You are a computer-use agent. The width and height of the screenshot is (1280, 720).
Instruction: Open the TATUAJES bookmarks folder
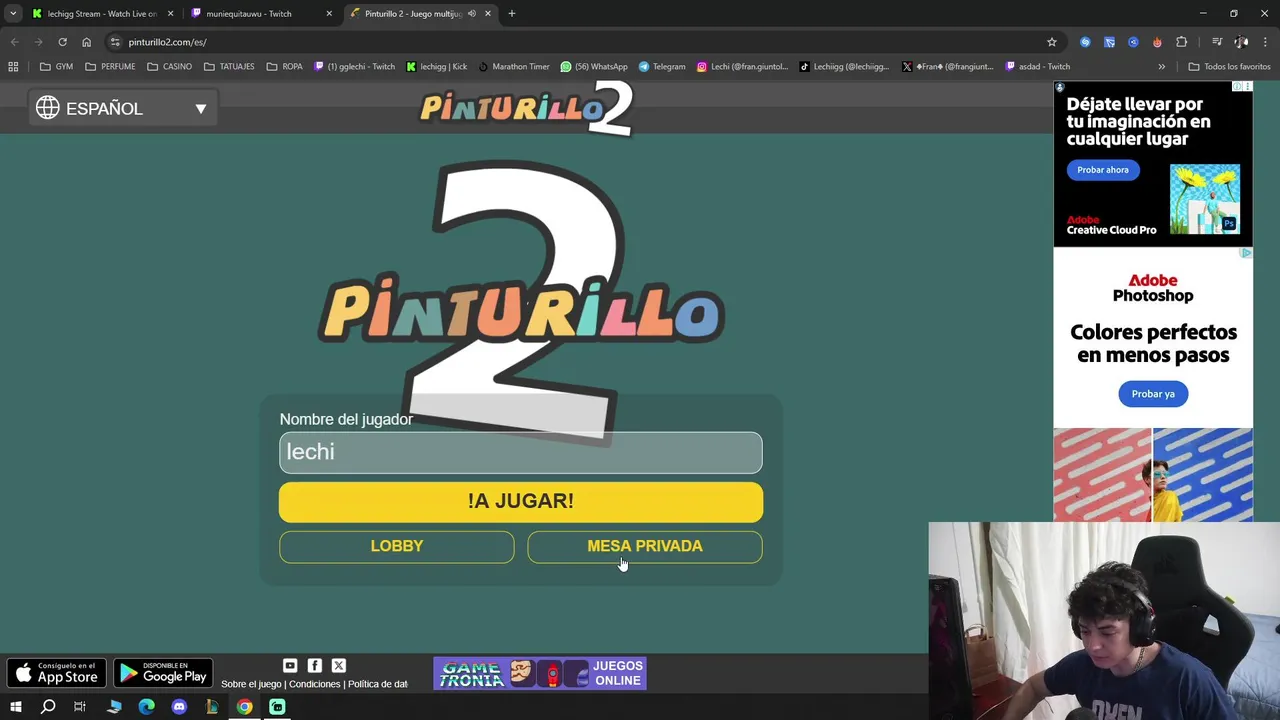coord(229,67)
